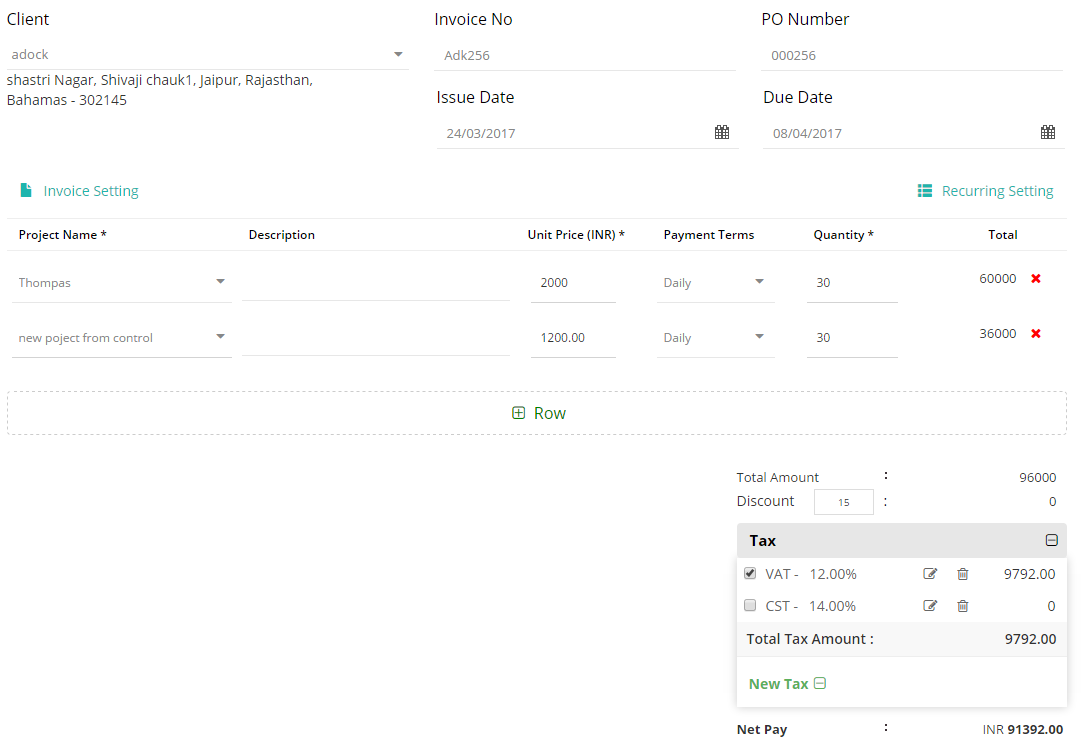The height and width of the screenshot is (749, 1081).
Task: Click Description field in new poject row
Action: [x=376, y=338]
